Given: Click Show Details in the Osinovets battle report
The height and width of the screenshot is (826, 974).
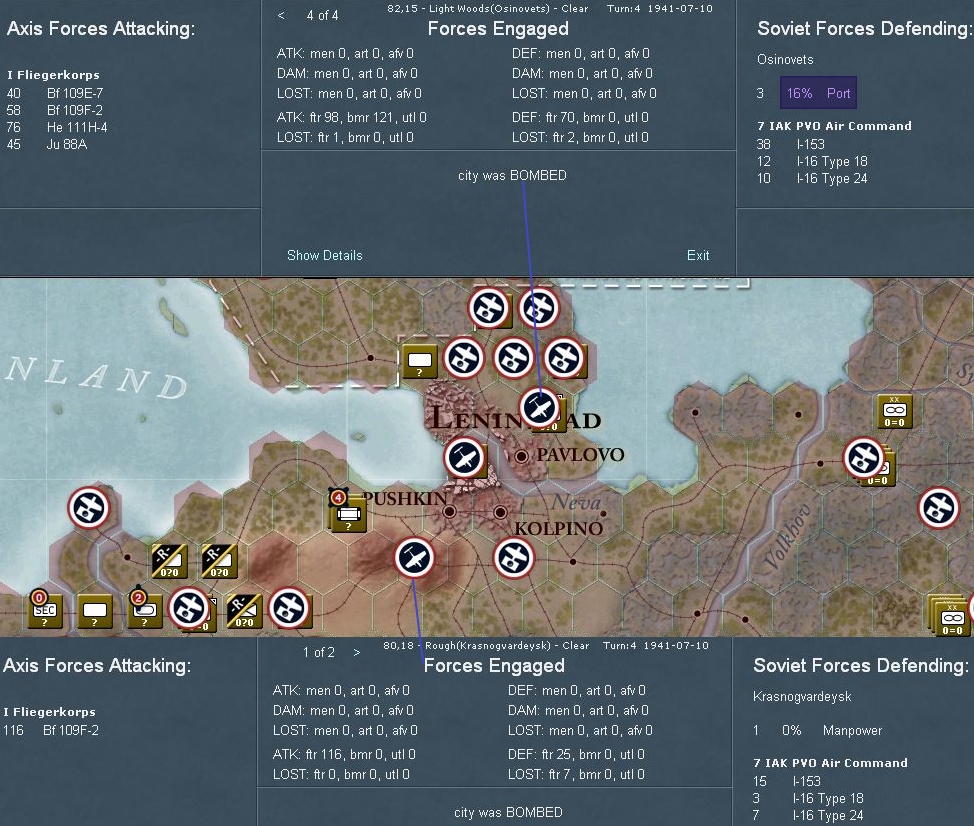Looking at the screenshot, I should pos(324,255).
